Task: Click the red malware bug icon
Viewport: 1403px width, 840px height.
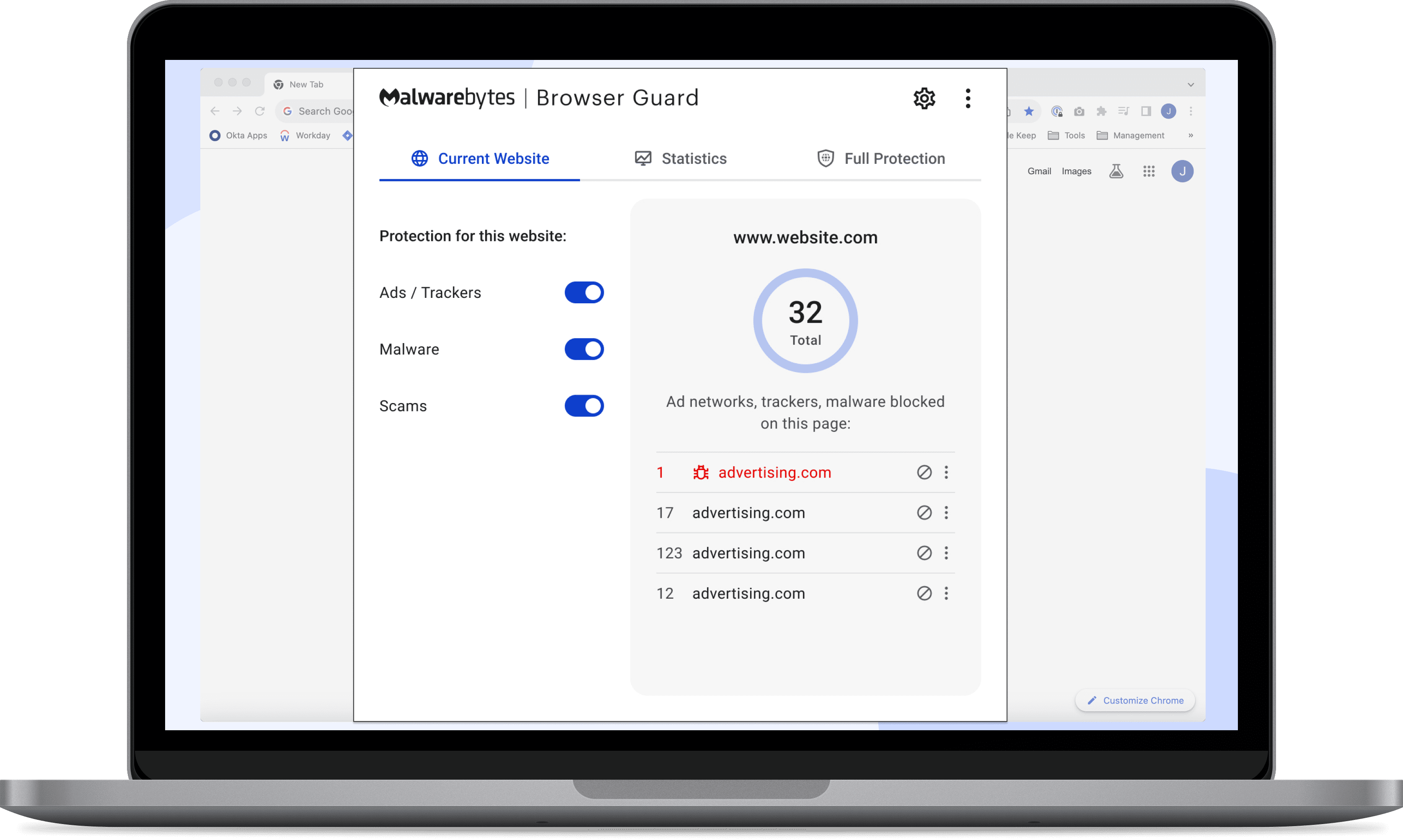Action: (701, 473)
